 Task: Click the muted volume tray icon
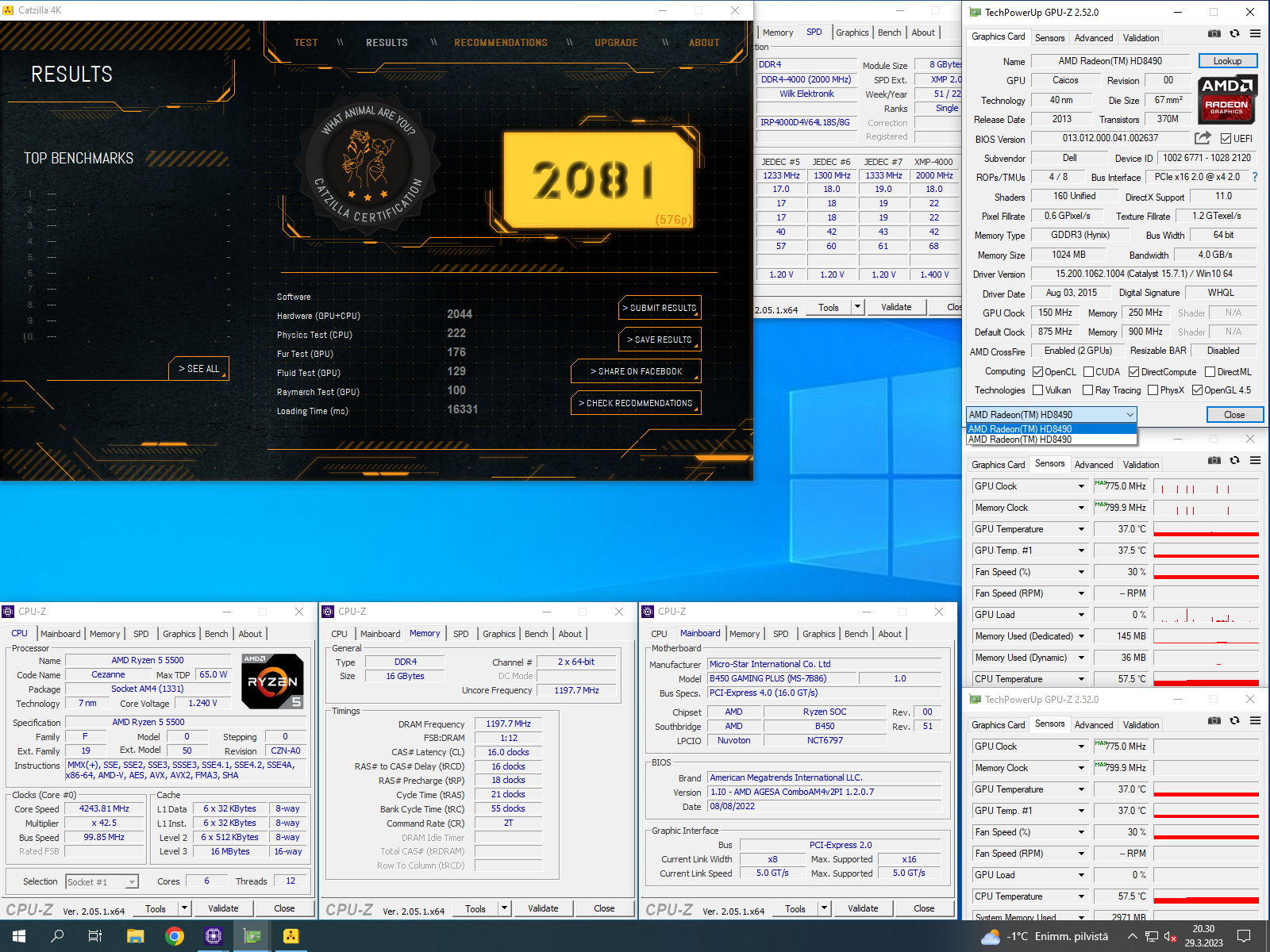[1170, 937]
